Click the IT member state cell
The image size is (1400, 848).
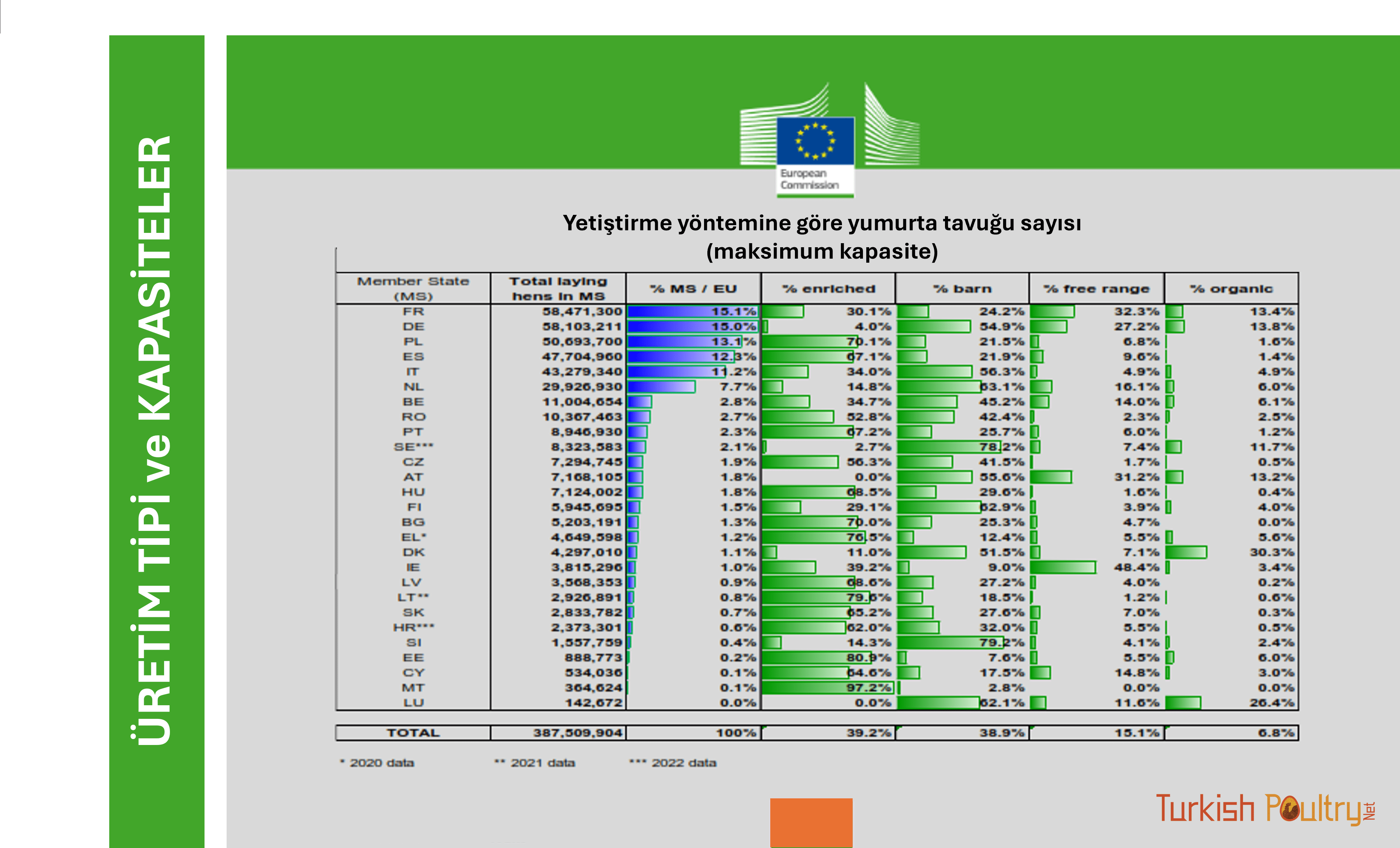(412, 372)
